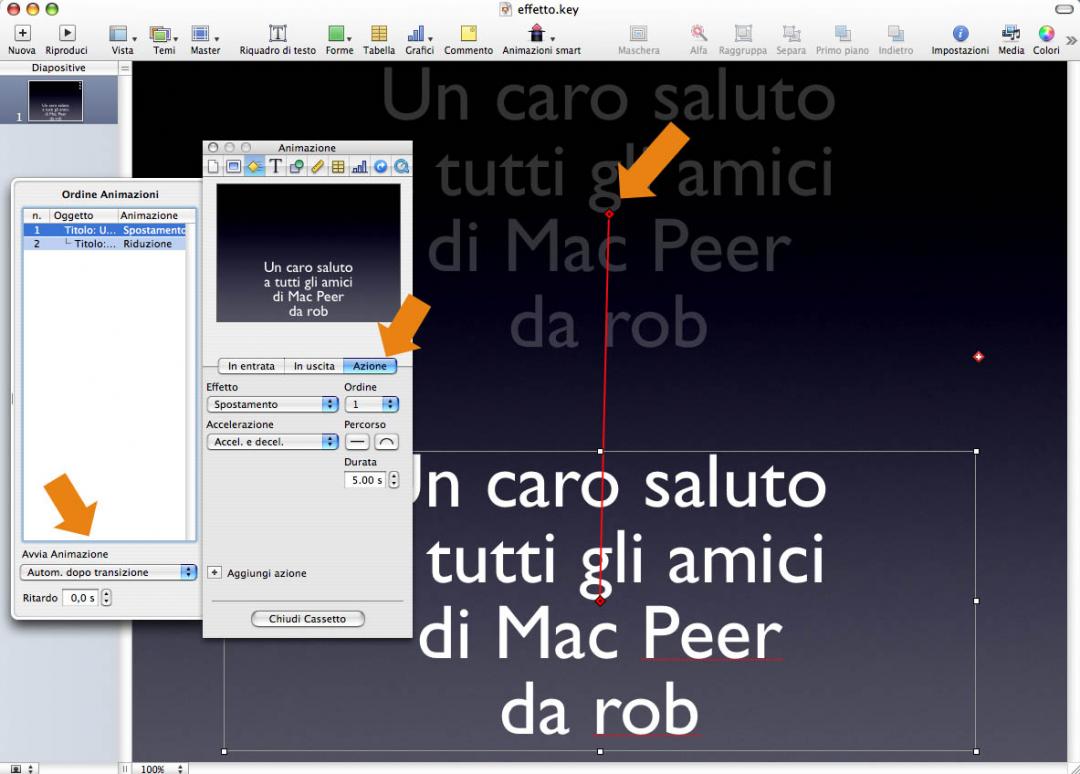The width and height of the screenshot is (1080, 774).
Task: Click the Durata 5.00 s field
Action: point(365,480)
